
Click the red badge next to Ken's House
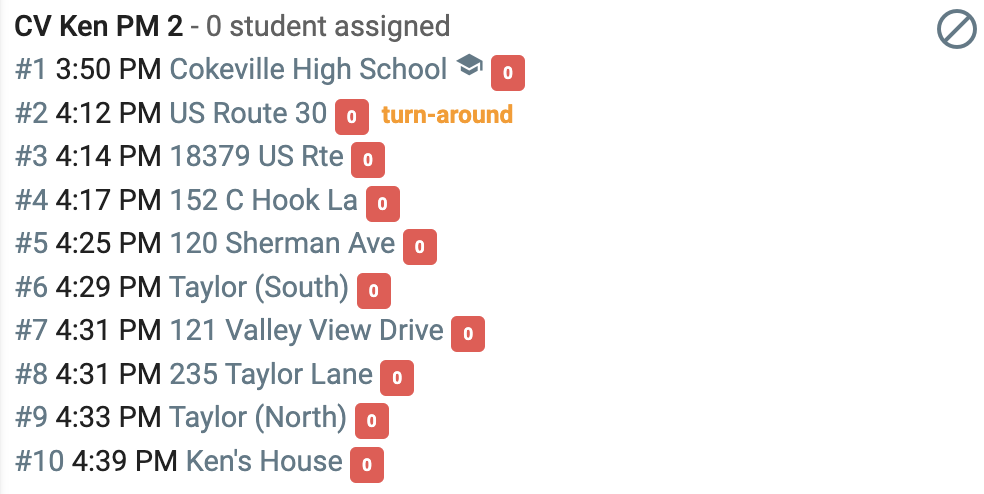pyautogui.click(x=366, y=465)
